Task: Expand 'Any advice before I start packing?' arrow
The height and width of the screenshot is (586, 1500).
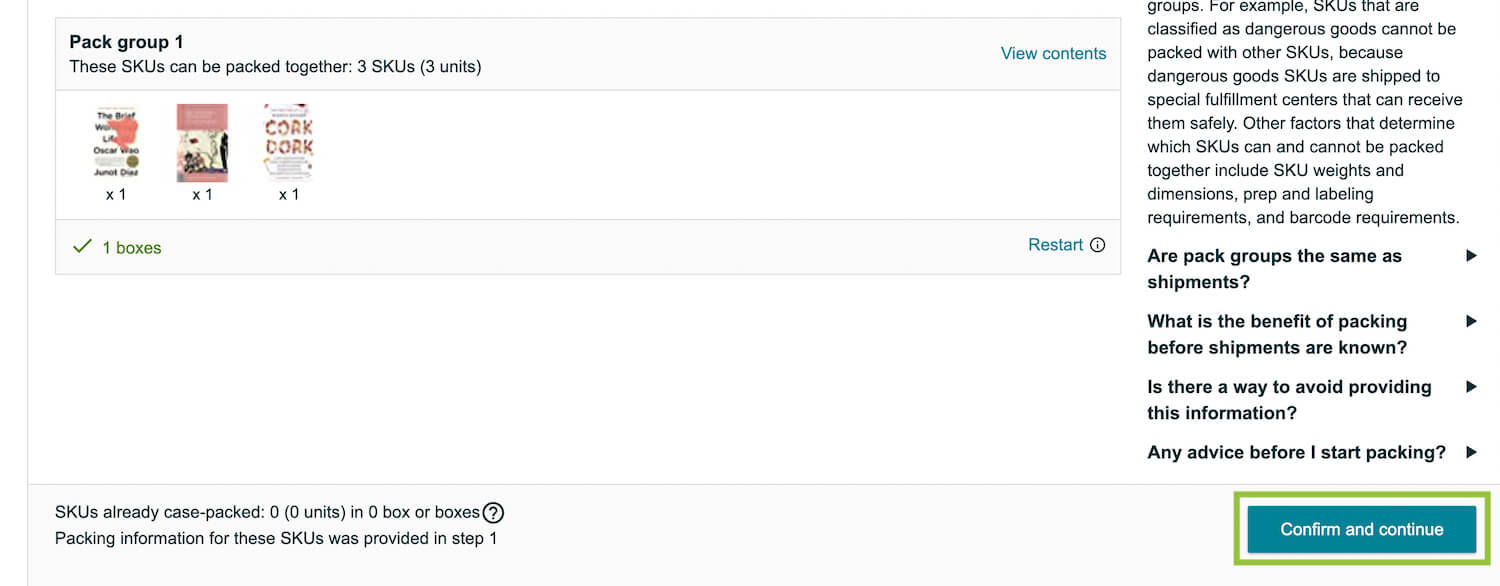Action: pyautogui.click(x=1471, y=452)
